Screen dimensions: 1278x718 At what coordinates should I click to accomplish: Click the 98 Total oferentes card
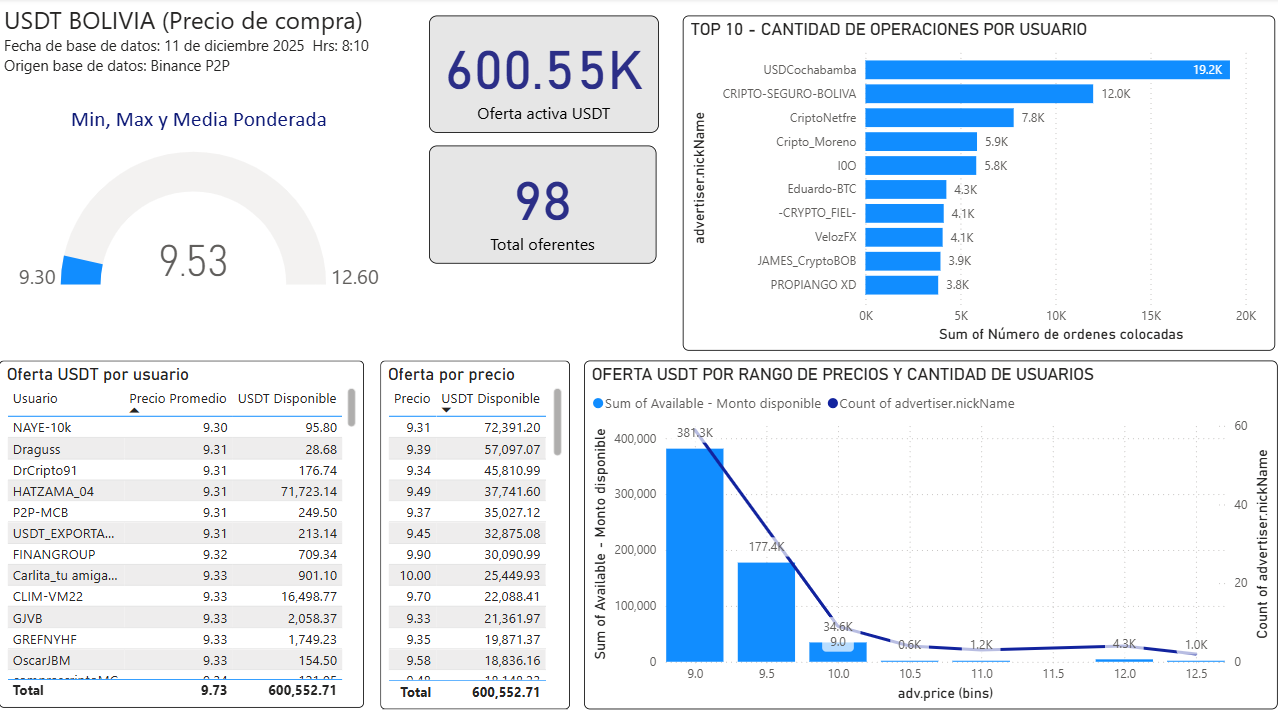542,203
